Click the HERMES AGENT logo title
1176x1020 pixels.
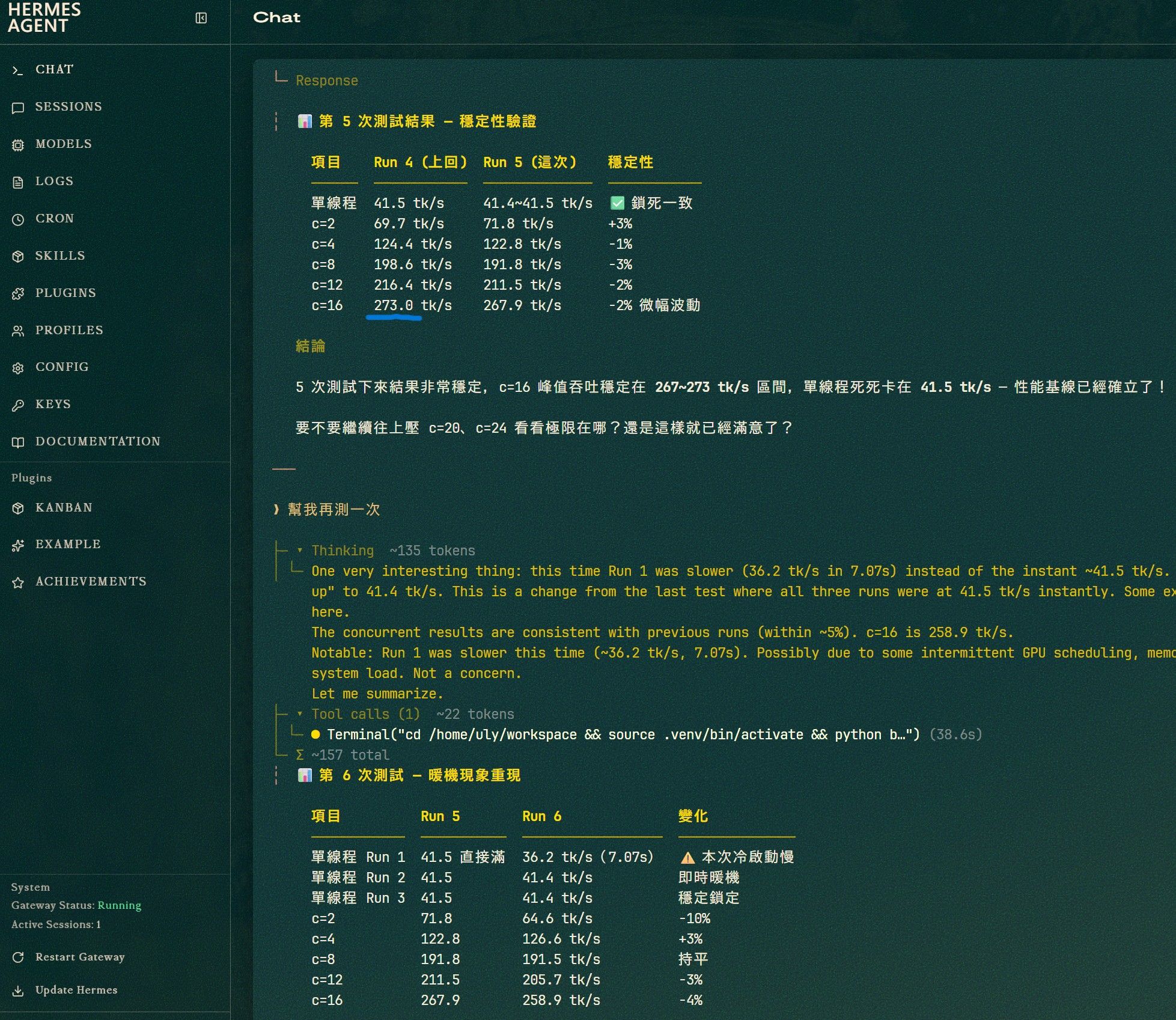coord(44,18)
